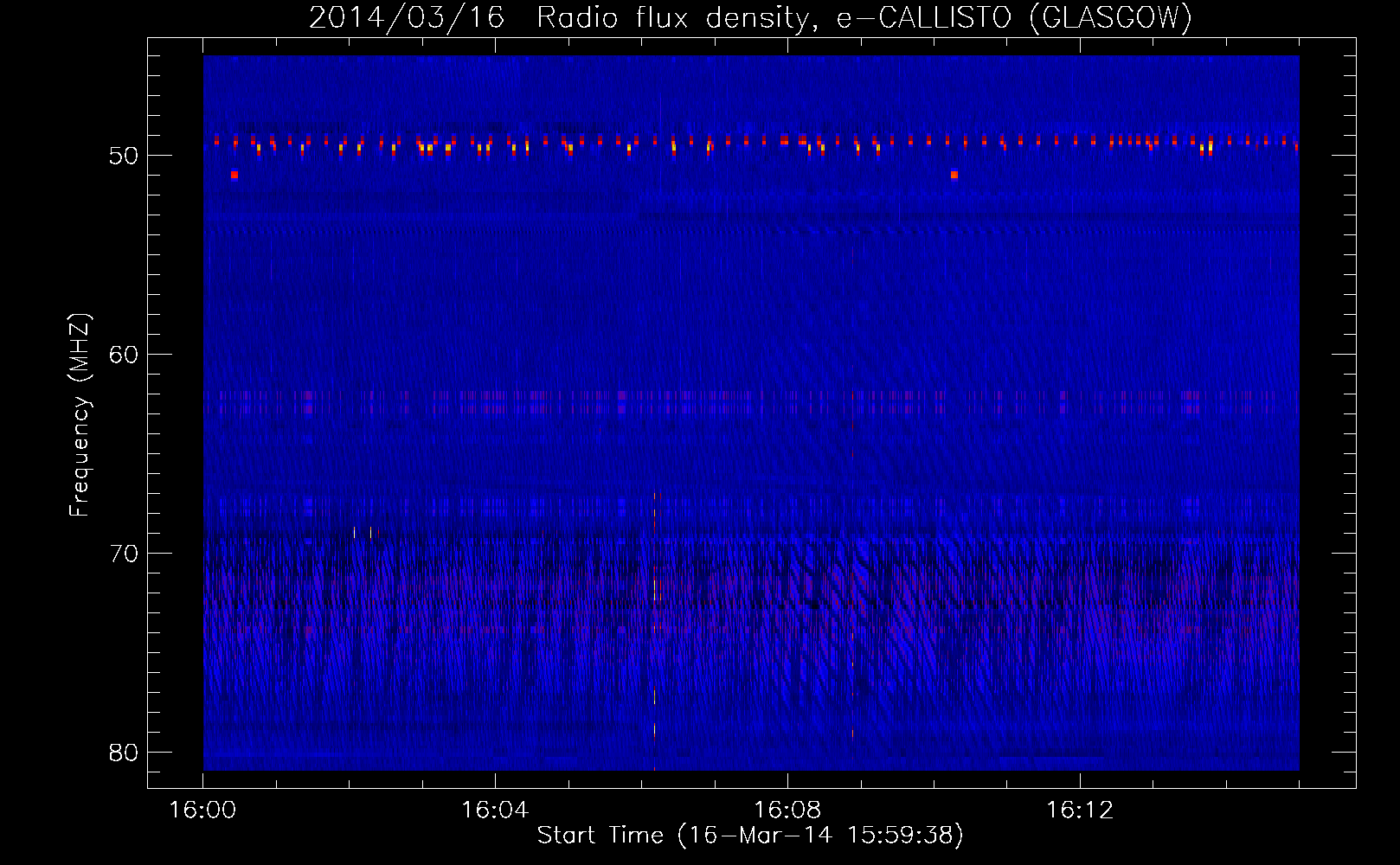Click the date 2014/03/16 in the title
The width and height of the screenshot is (1400, 865).
pyautogui.click(x=407, y=17)
